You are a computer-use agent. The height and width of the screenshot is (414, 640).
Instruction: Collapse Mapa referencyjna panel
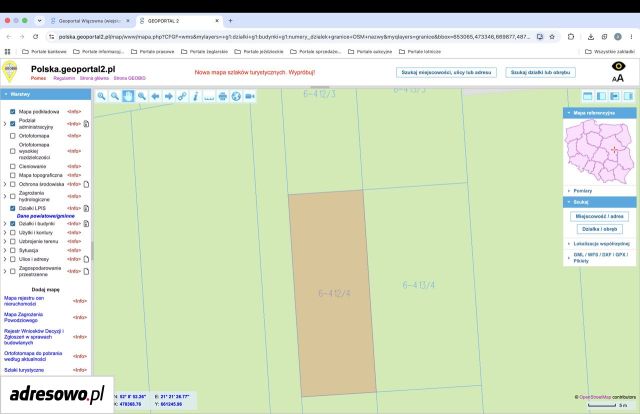[599, 113]
